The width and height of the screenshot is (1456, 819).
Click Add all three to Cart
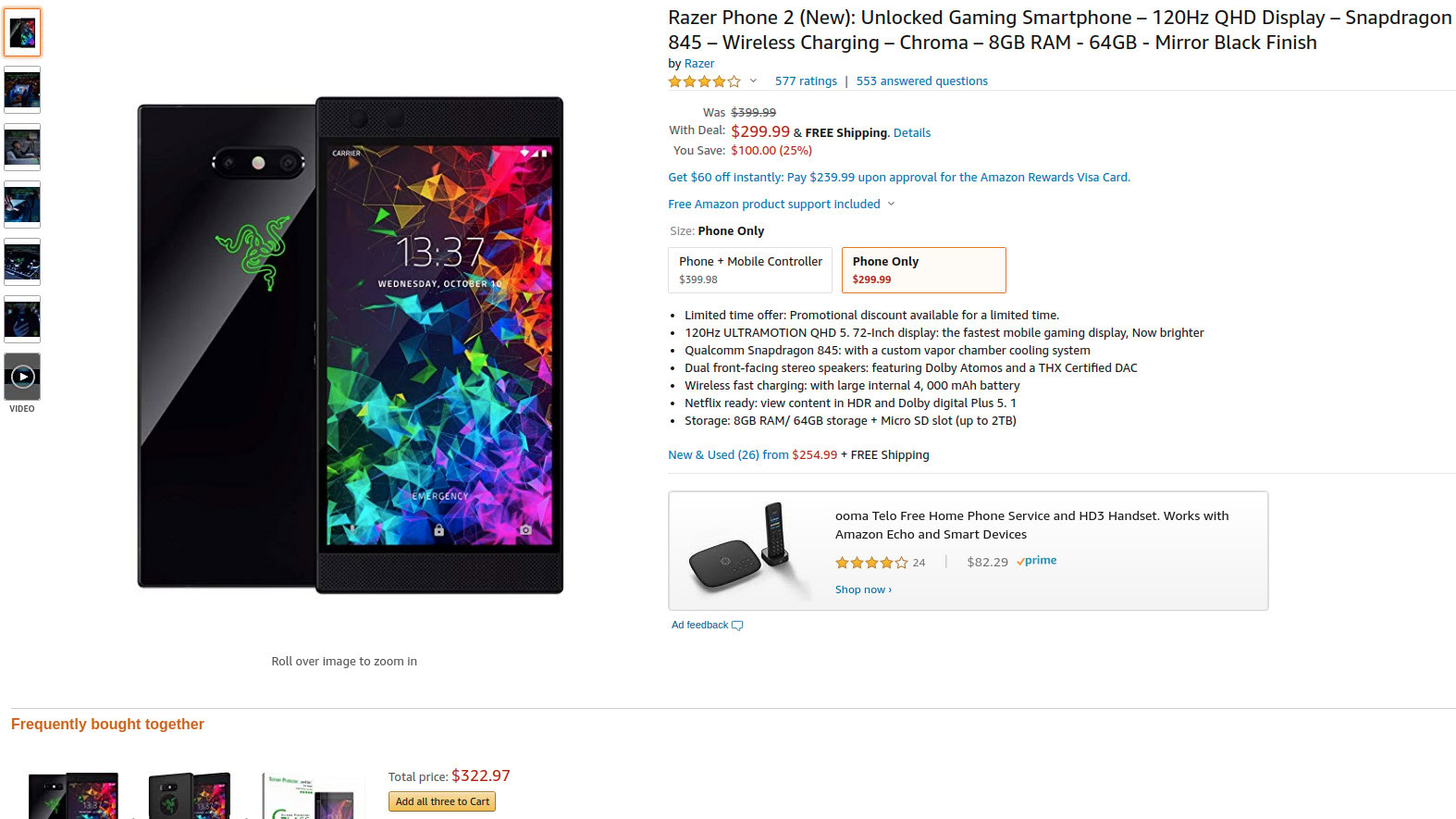click(442, 802)
